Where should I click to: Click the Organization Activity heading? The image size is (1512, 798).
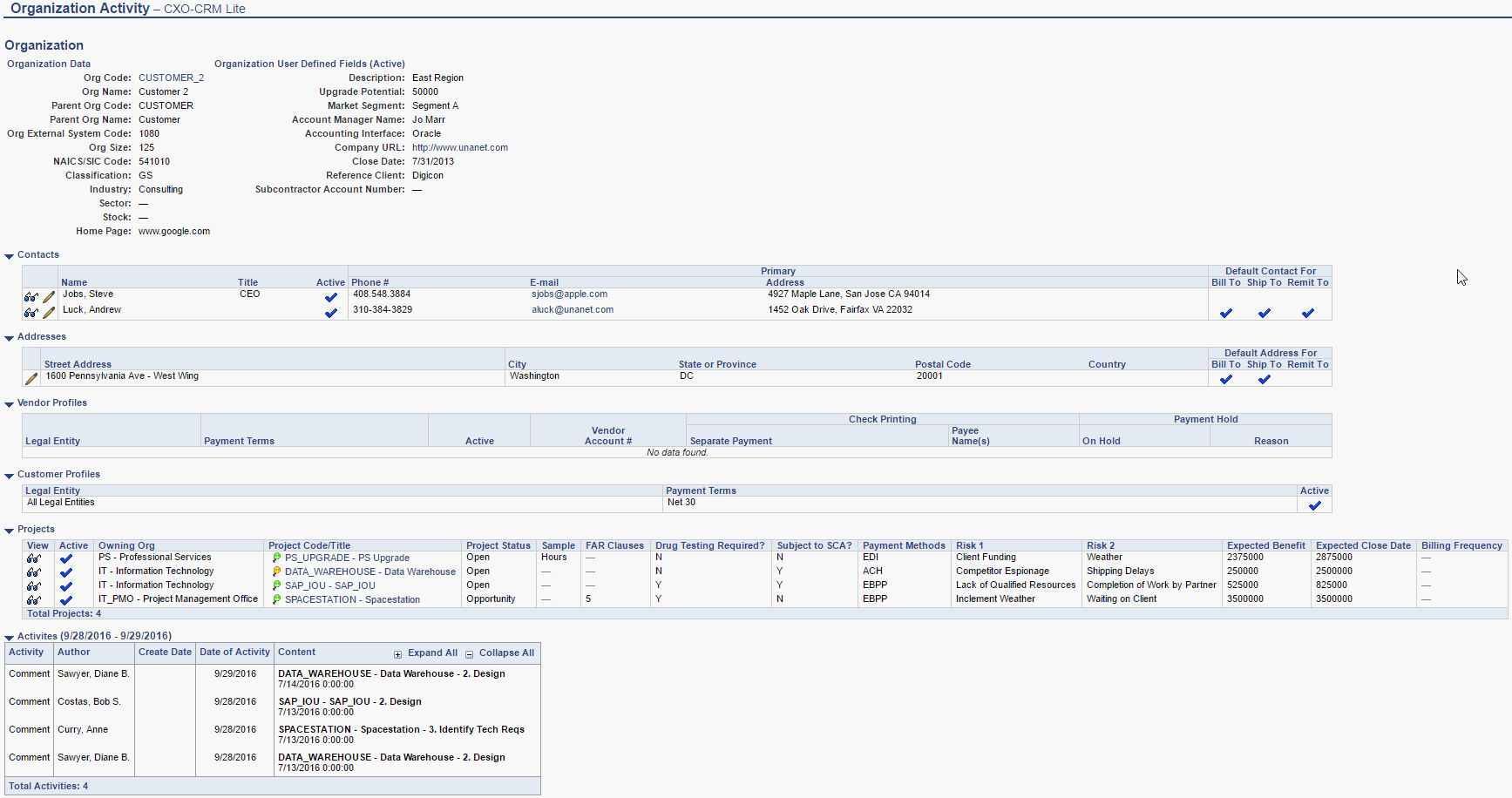[78, 9]
